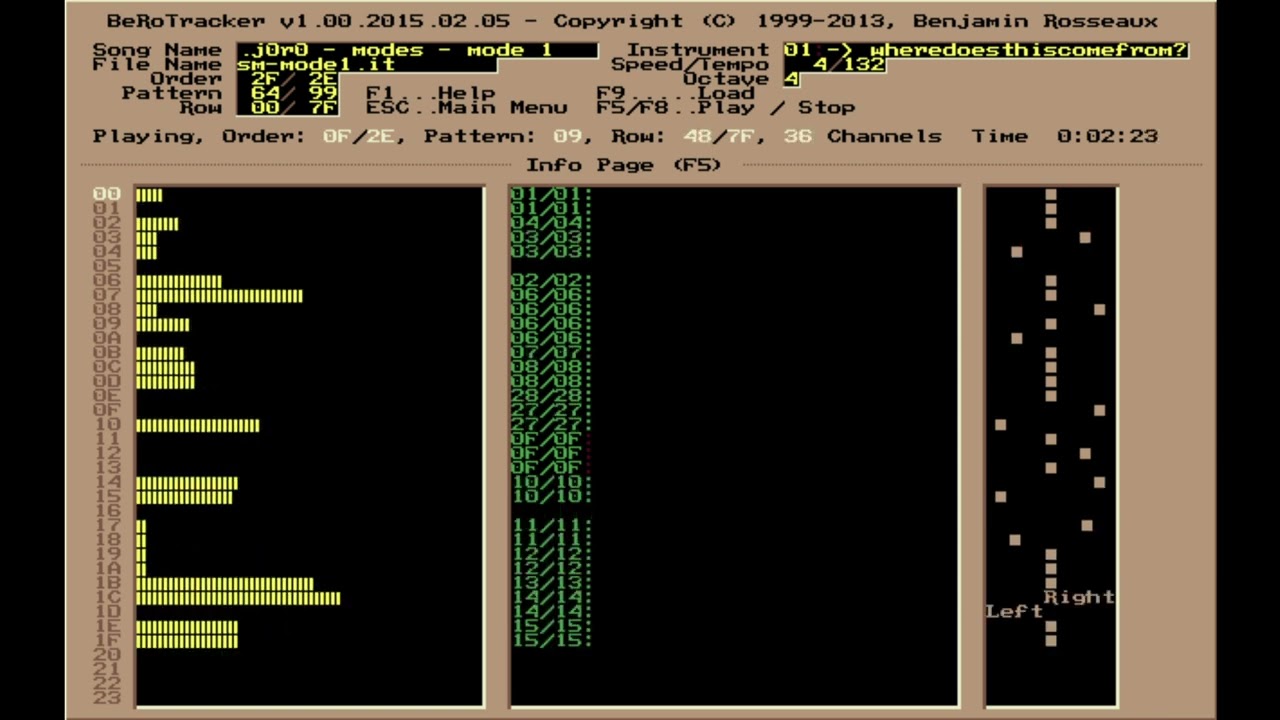Click the F9 Load option
This screenshot has height=720, width=1280.
pos(675,93)
